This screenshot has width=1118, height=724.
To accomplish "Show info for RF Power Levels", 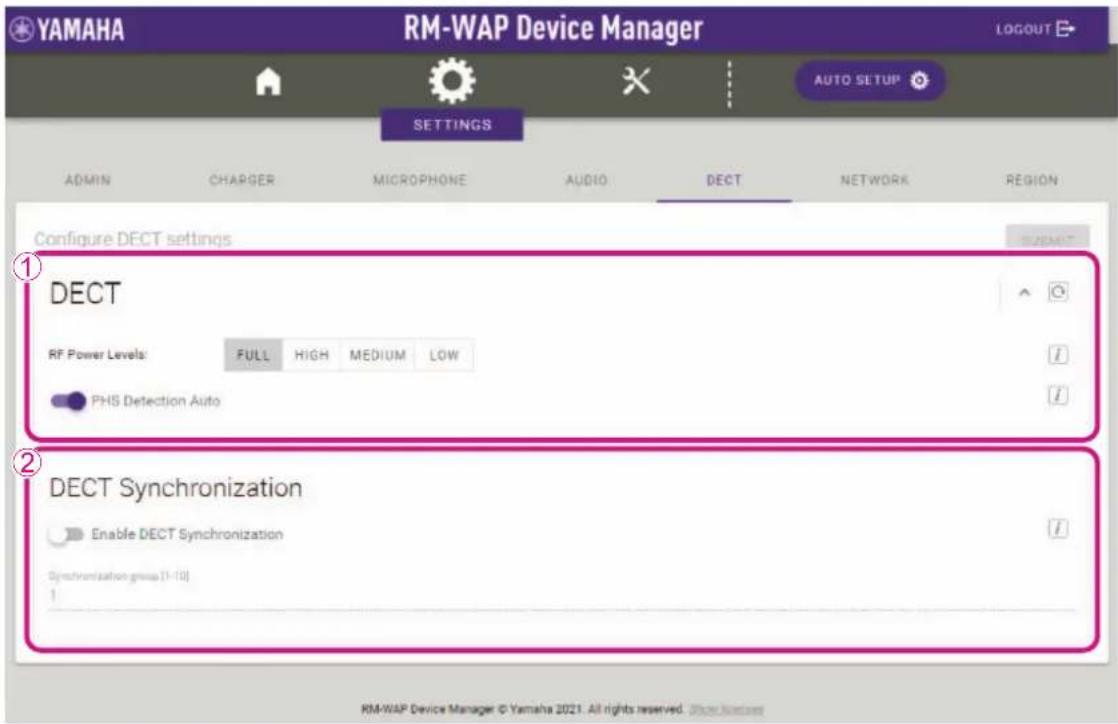I will [x=1058, y=355].
